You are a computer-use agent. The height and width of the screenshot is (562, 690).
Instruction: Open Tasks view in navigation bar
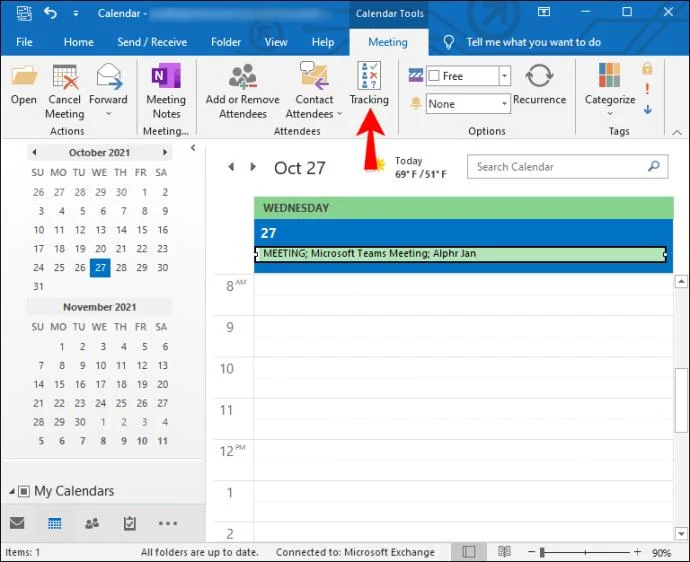point(129,523)
